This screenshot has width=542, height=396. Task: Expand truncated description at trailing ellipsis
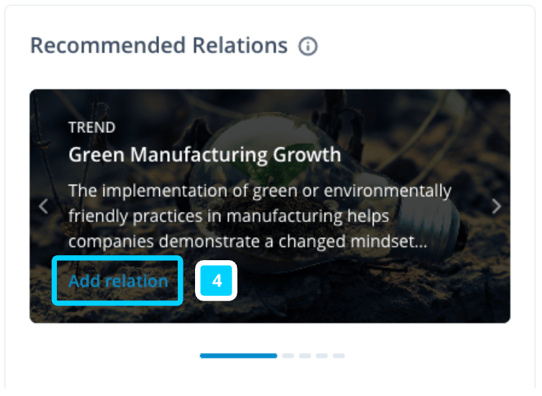click(x=420, y=242)
